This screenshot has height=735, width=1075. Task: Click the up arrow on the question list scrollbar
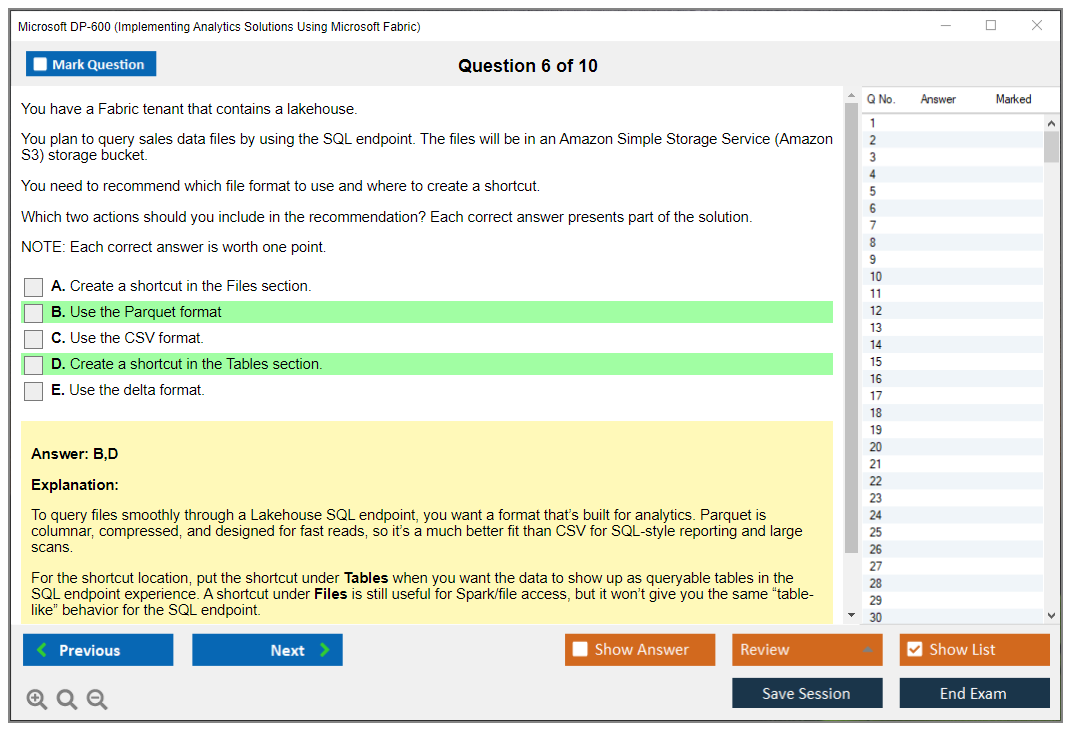(1052, 122)
